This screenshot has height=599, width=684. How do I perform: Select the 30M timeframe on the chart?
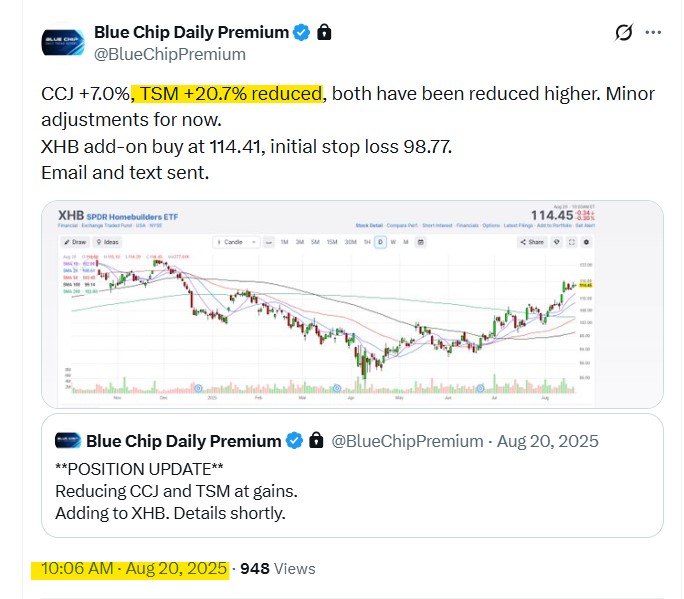coord(350,242)
